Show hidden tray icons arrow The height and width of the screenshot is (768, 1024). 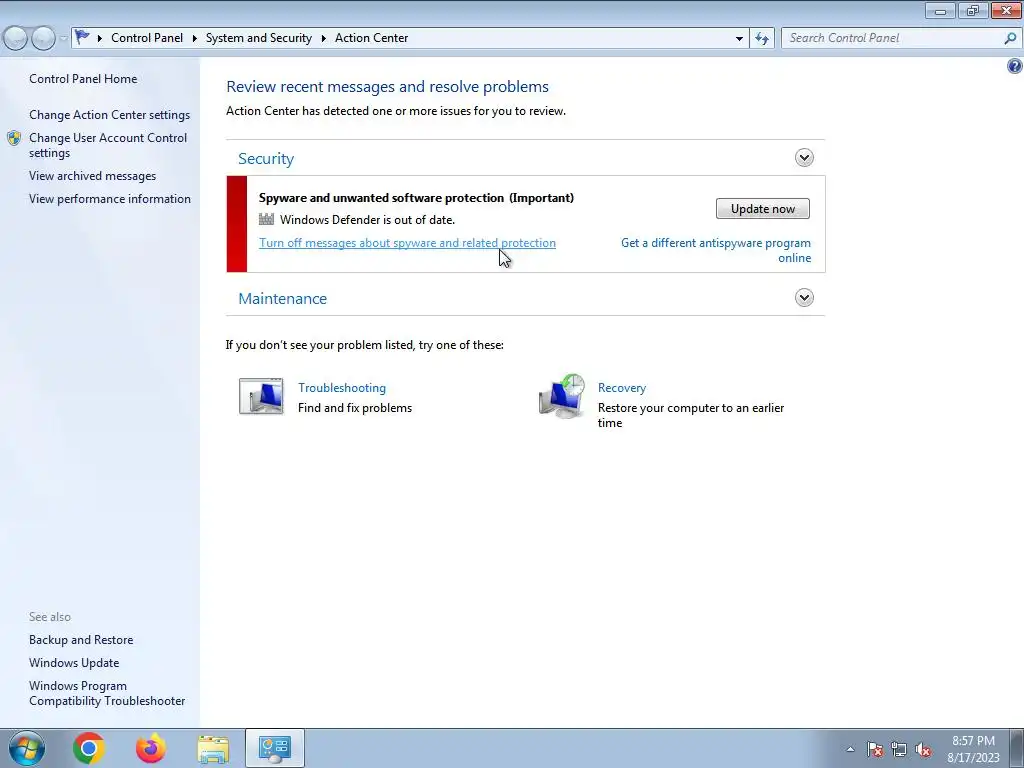(x=850, y=749)
